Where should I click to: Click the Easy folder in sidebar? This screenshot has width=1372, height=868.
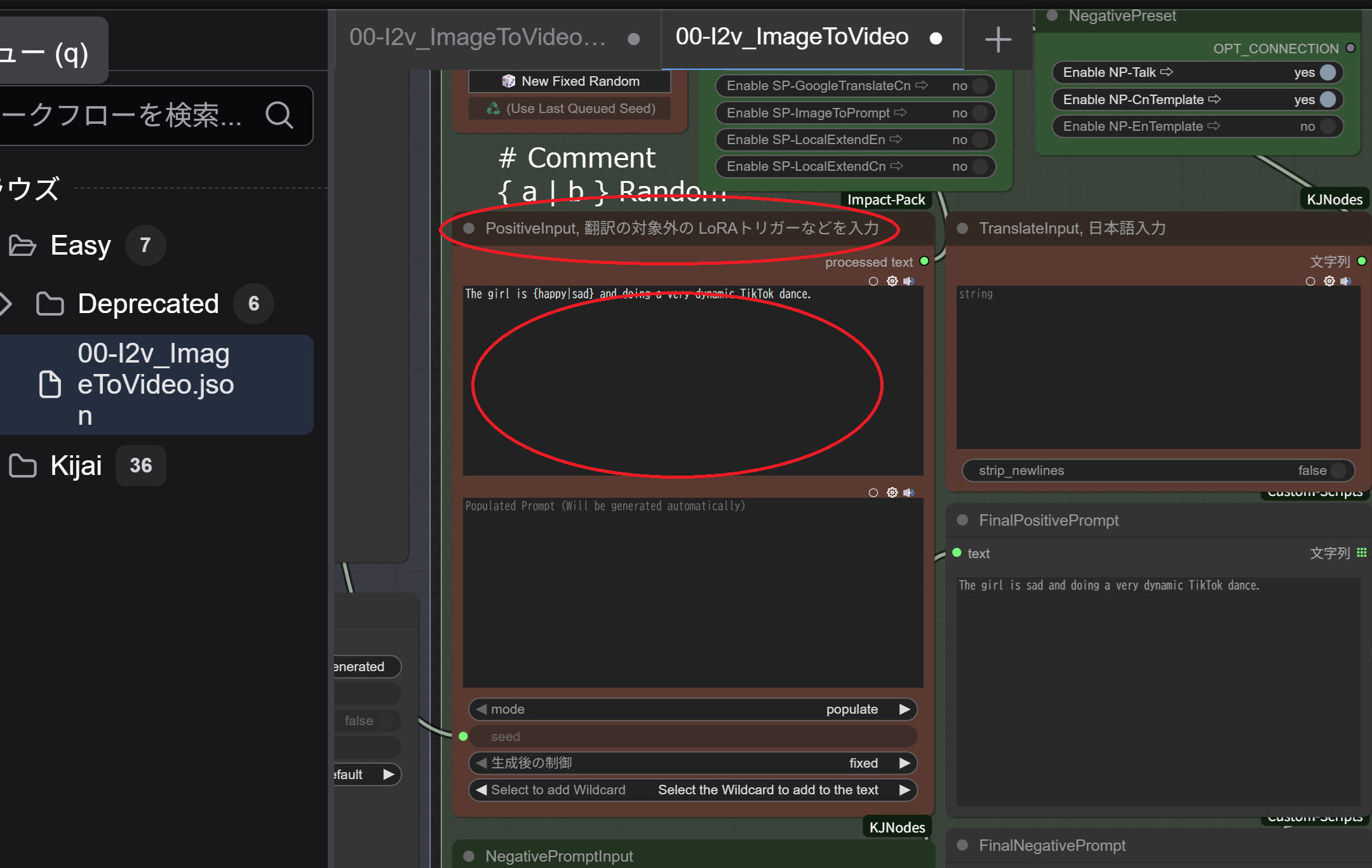[x=80, y=245]
